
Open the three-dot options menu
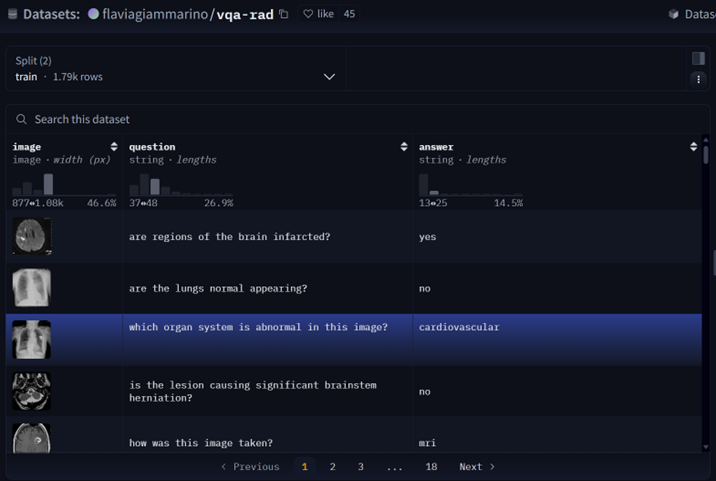pyautogui.click(x=698, y=79)
